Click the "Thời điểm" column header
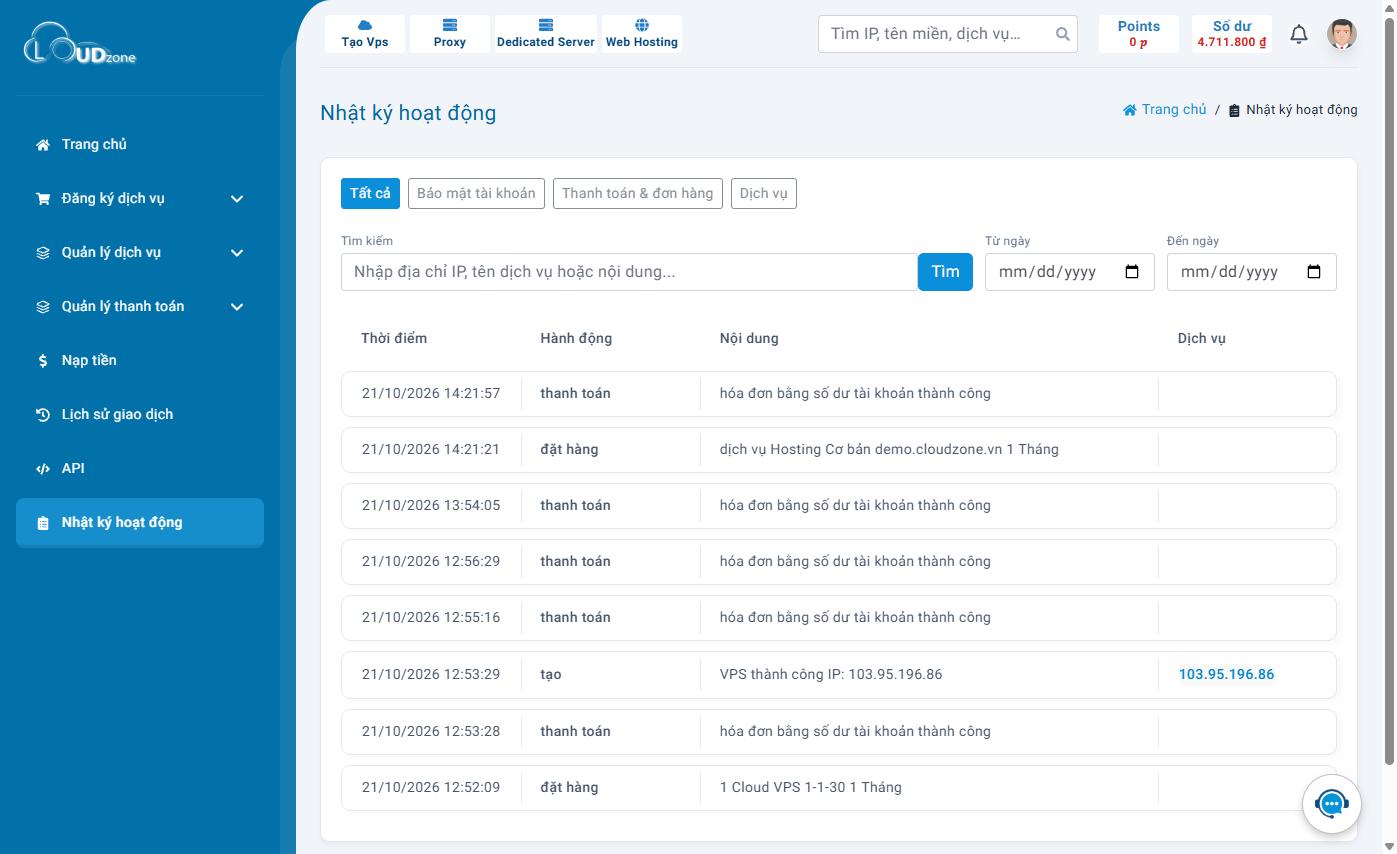Image resolution: width=1397 pixels, height=854 pixels. pyautogui.click(x=394, y=338)
